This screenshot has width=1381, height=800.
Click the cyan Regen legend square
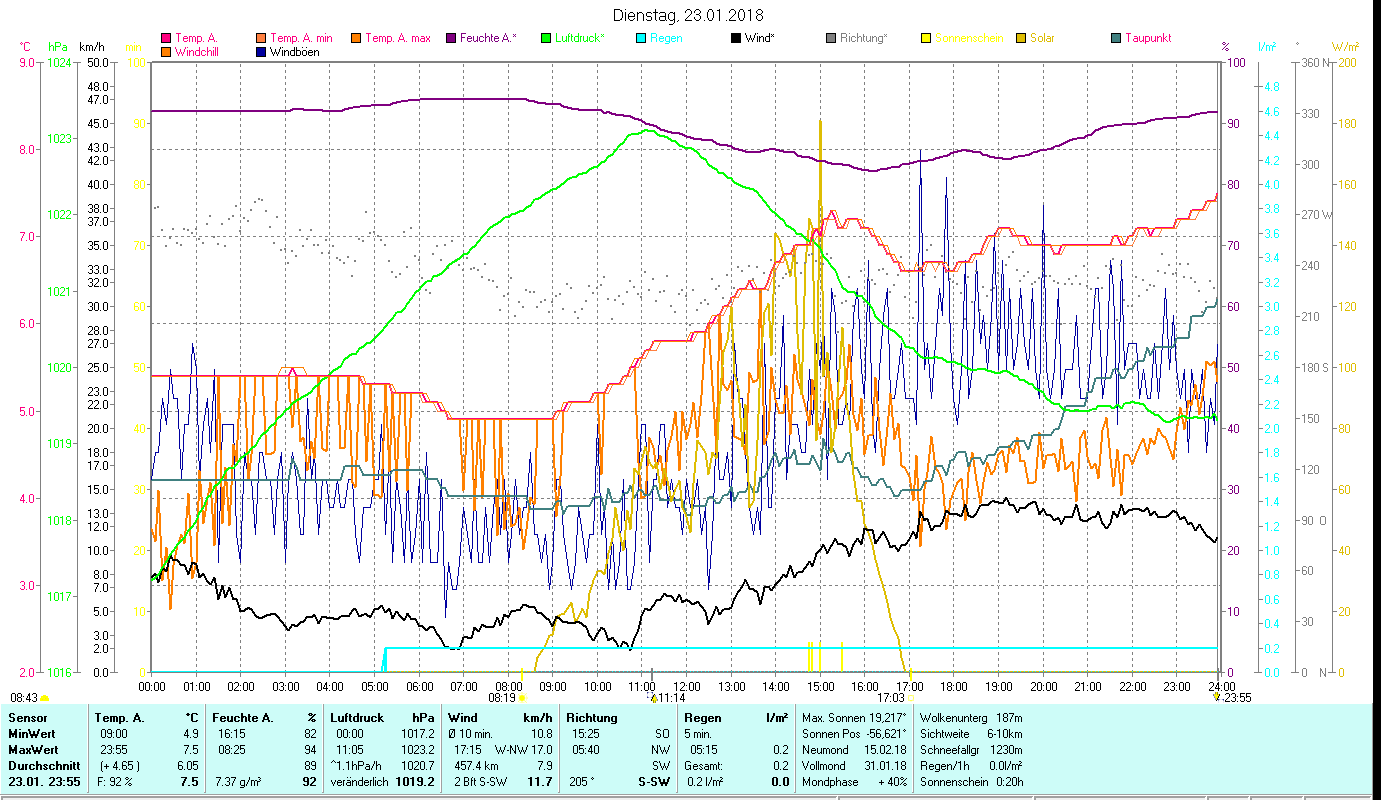click(x=641, y=39)
